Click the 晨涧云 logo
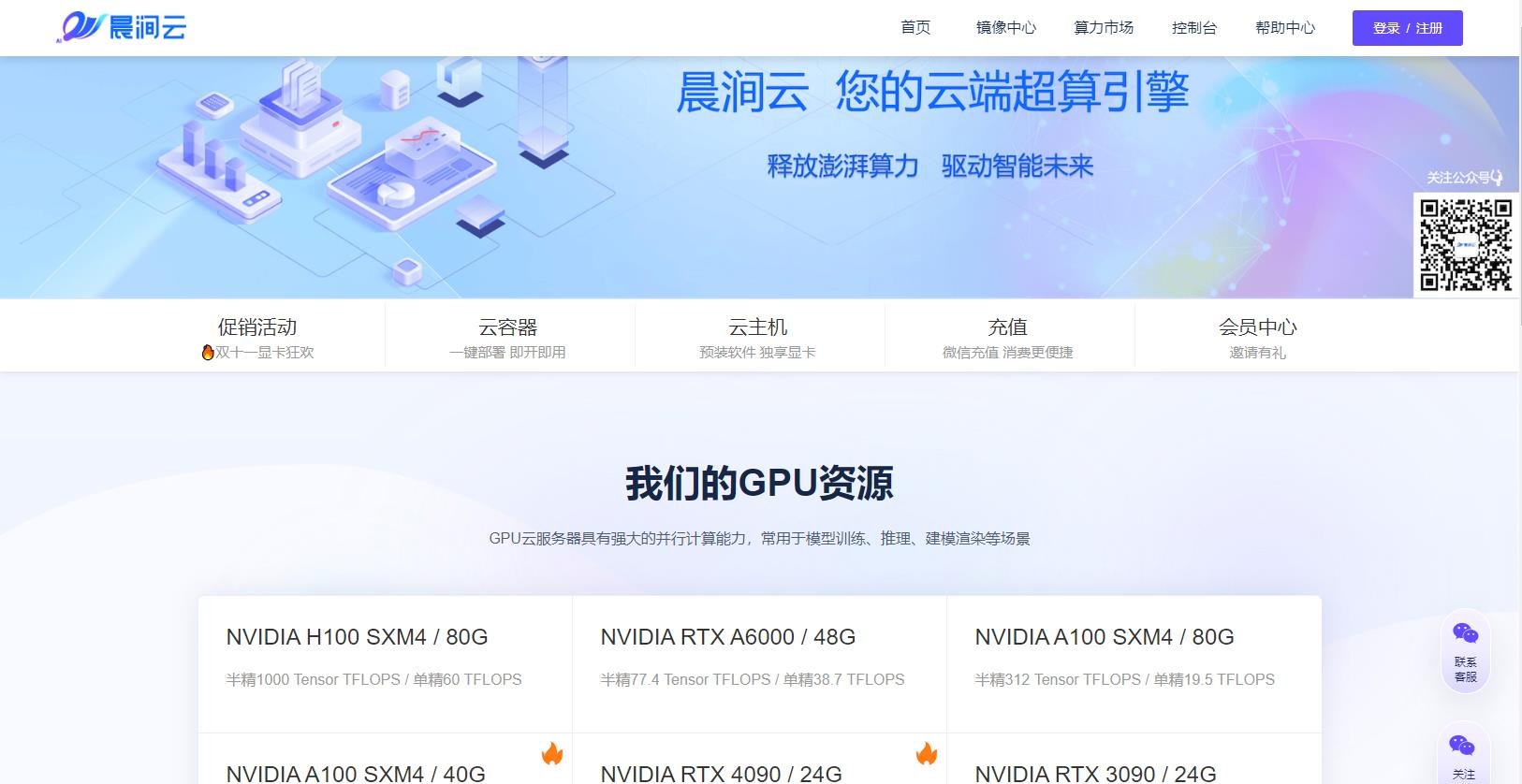This screenshot has height=784, width=1522. click(x=122, y=27)
